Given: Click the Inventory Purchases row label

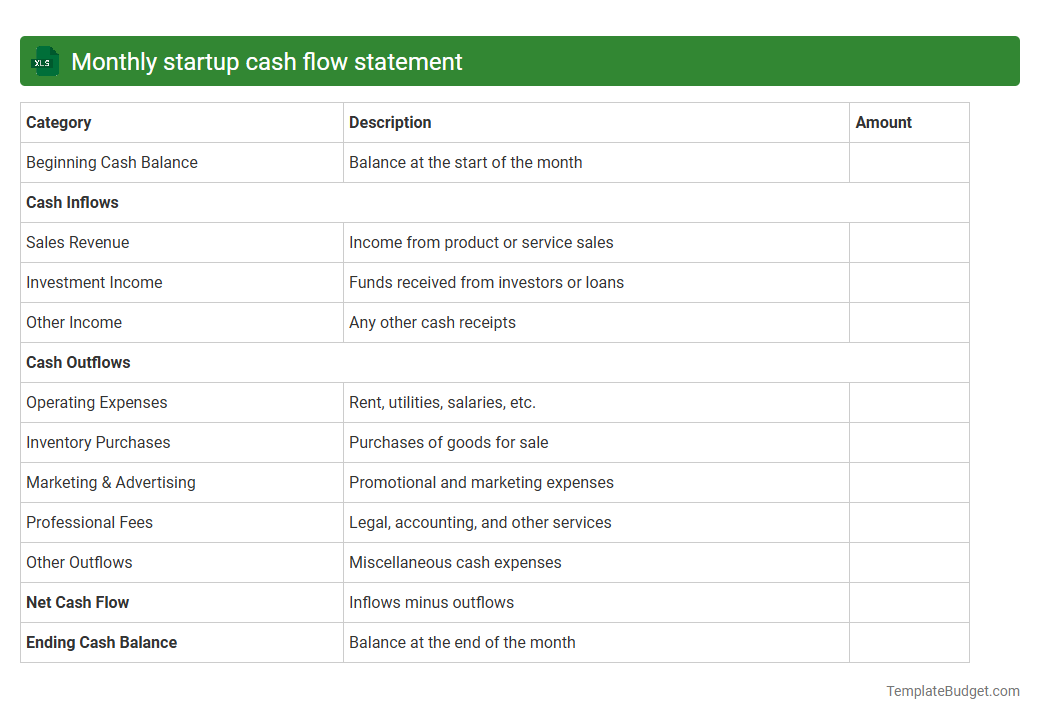Looking at the screenshot, I should click(97, 442).
